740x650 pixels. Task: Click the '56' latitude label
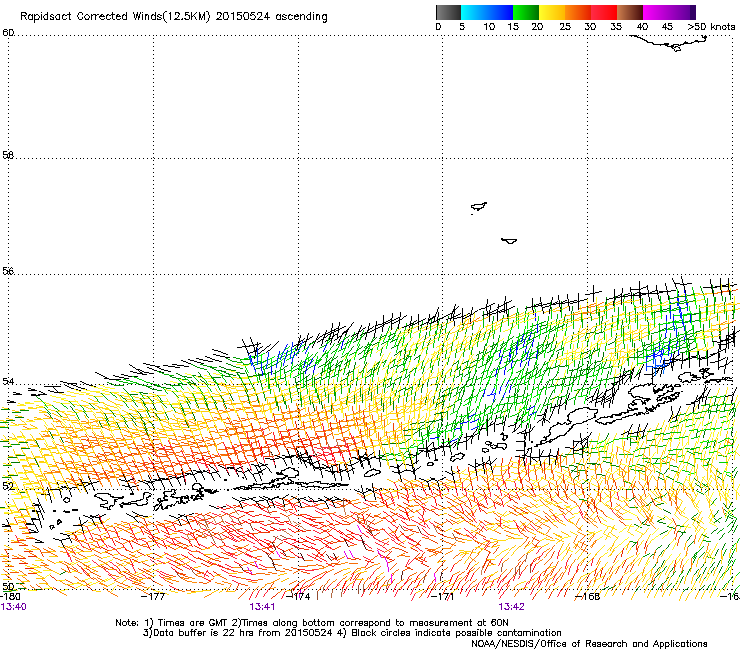coord(8,271)
